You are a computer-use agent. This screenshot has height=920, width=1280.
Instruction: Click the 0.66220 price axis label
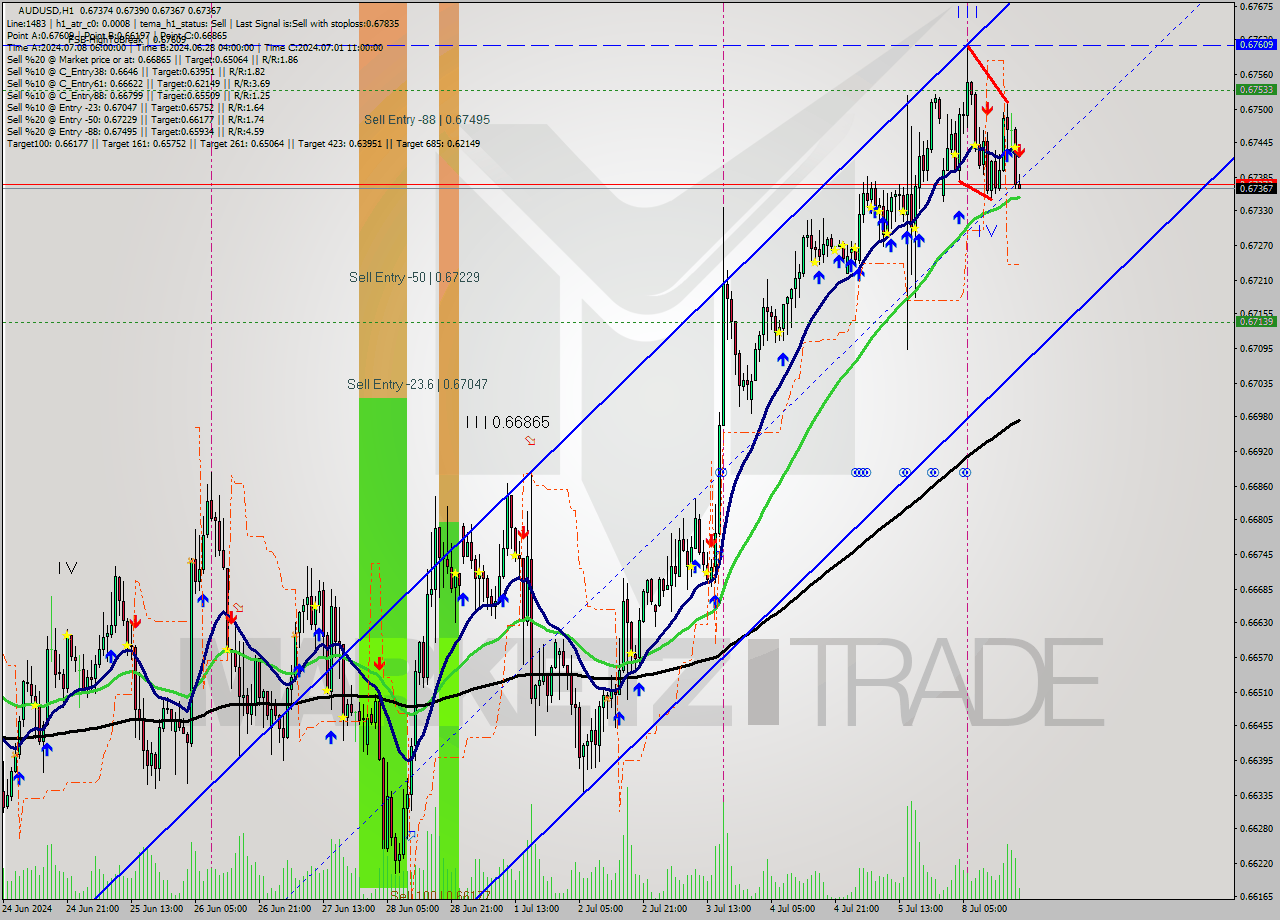1257,863
